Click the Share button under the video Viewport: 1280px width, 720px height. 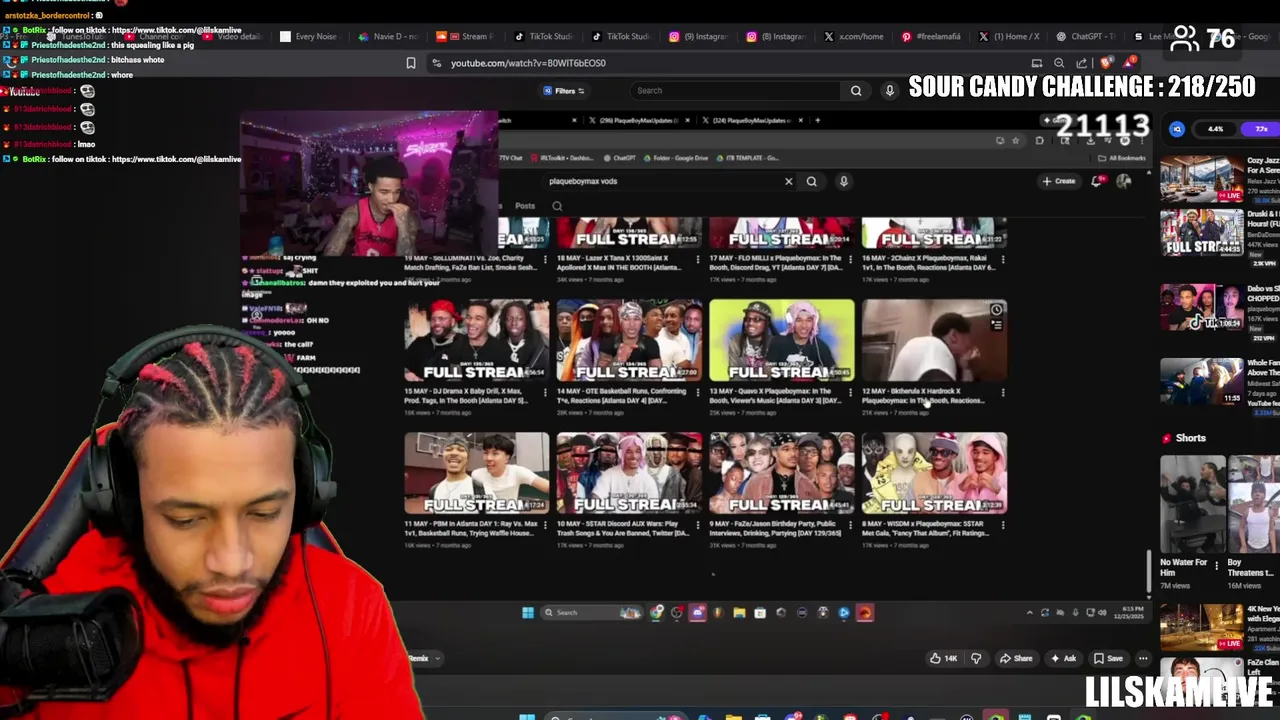(1016, 658)
